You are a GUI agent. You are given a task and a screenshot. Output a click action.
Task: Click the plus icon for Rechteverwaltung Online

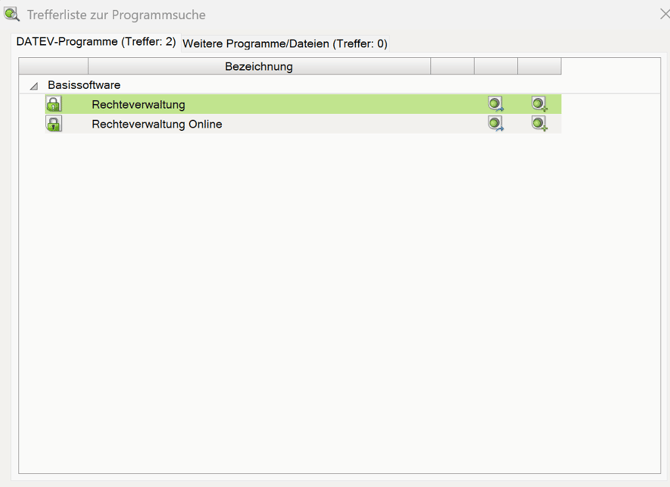(539, 124)
